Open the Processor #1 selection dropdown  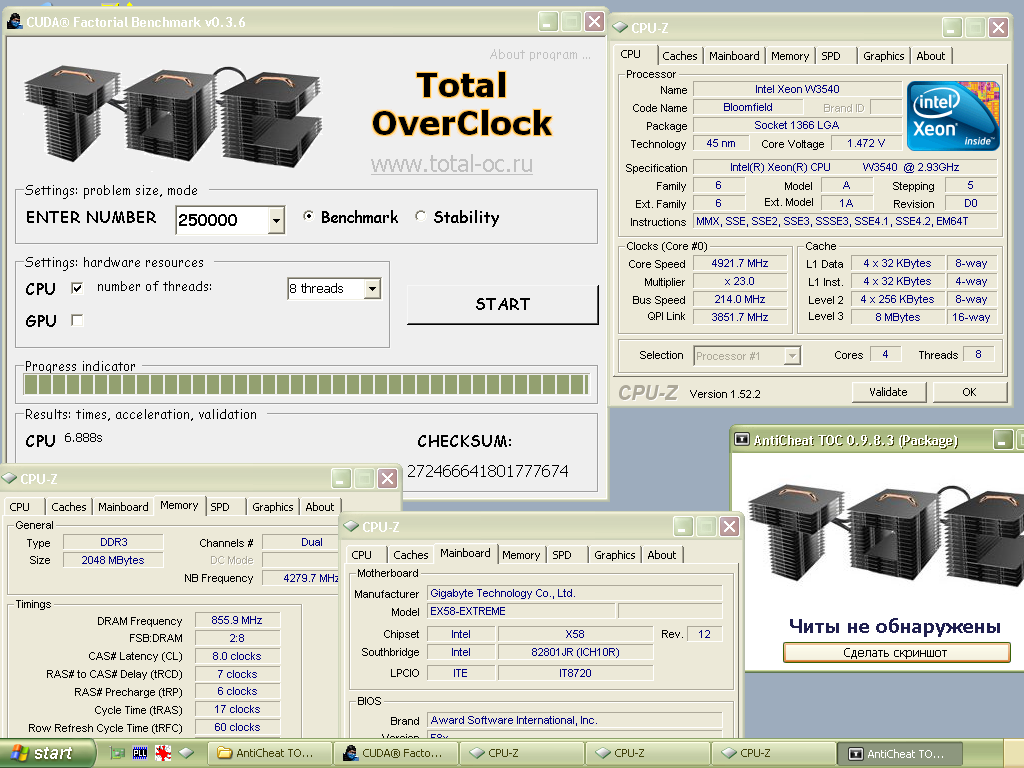point(792,355)
